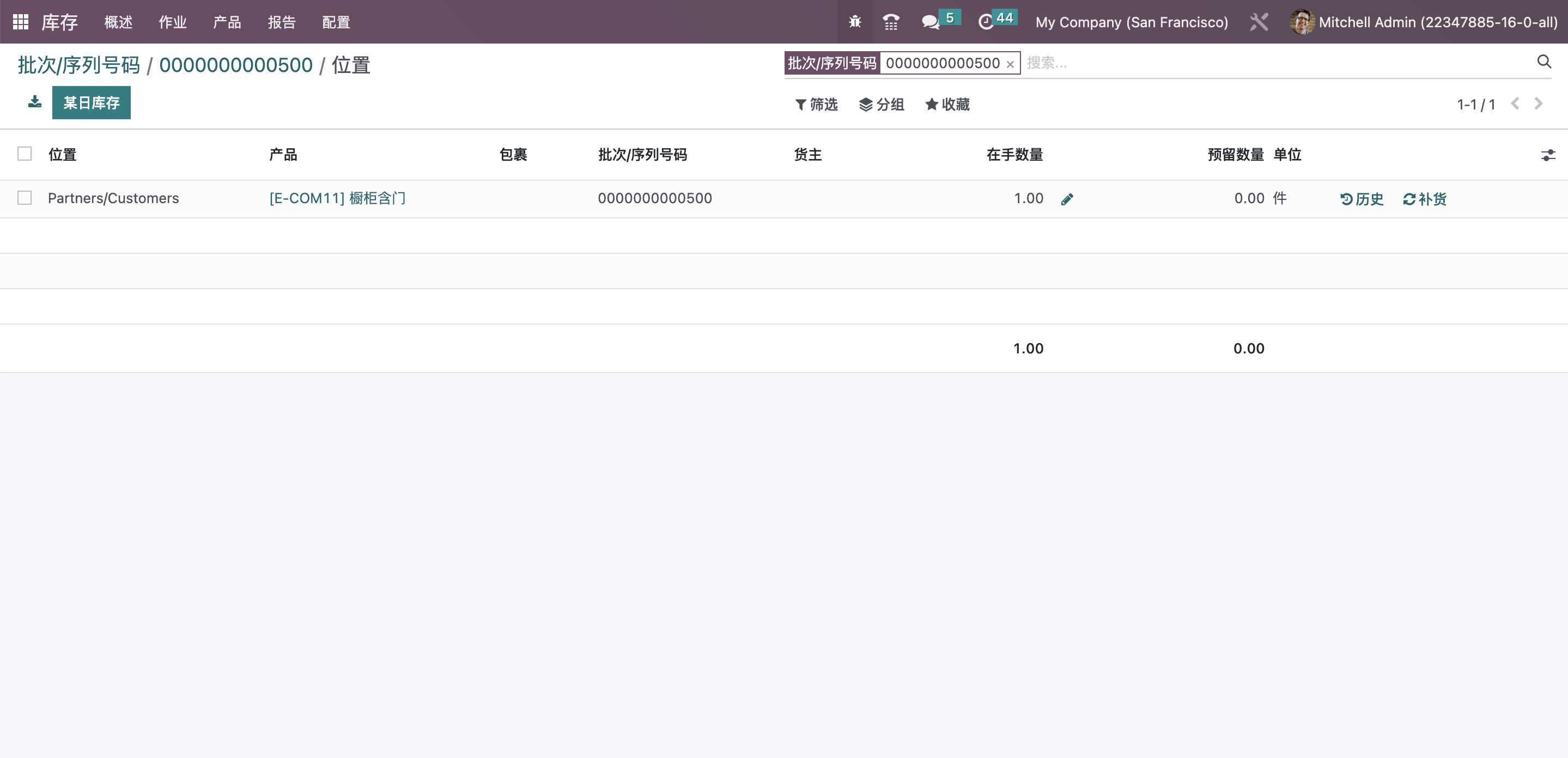1568x758 pixels.
Task: Open [E-COM11] 橱柜含门 product link
Action: 337,198
